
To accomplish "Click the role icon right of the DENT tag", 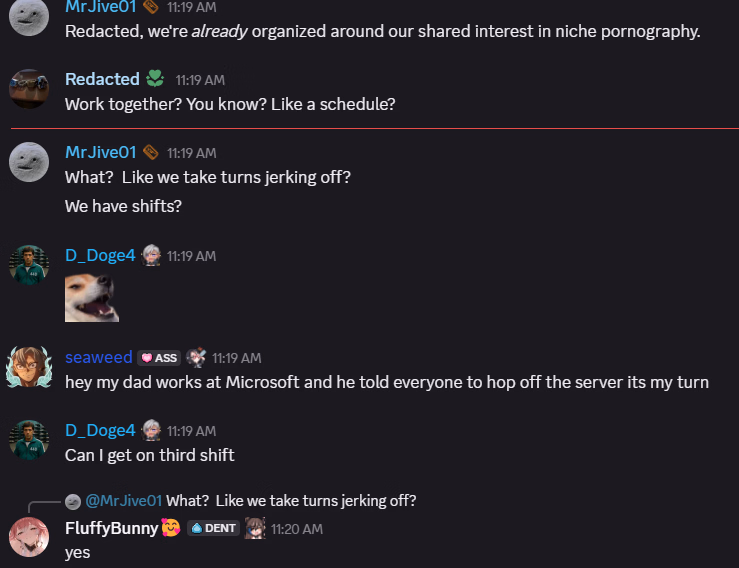I will coord(255,527).
